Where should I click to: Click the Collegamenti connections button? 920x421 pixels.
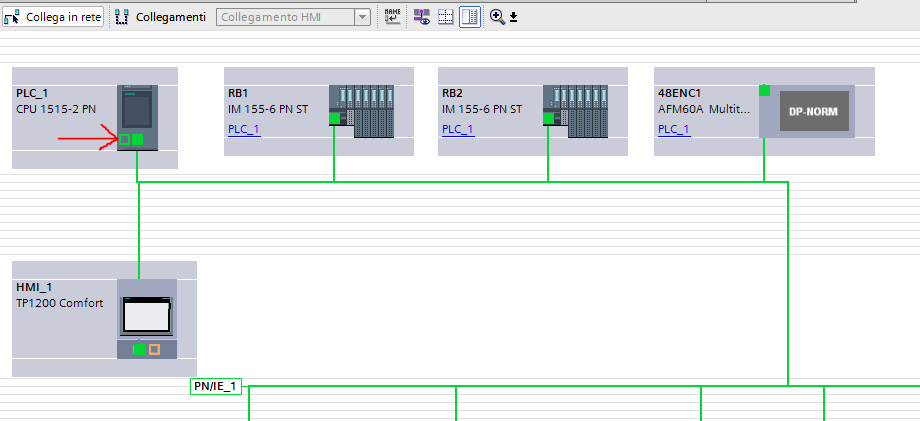click(160, 17)
